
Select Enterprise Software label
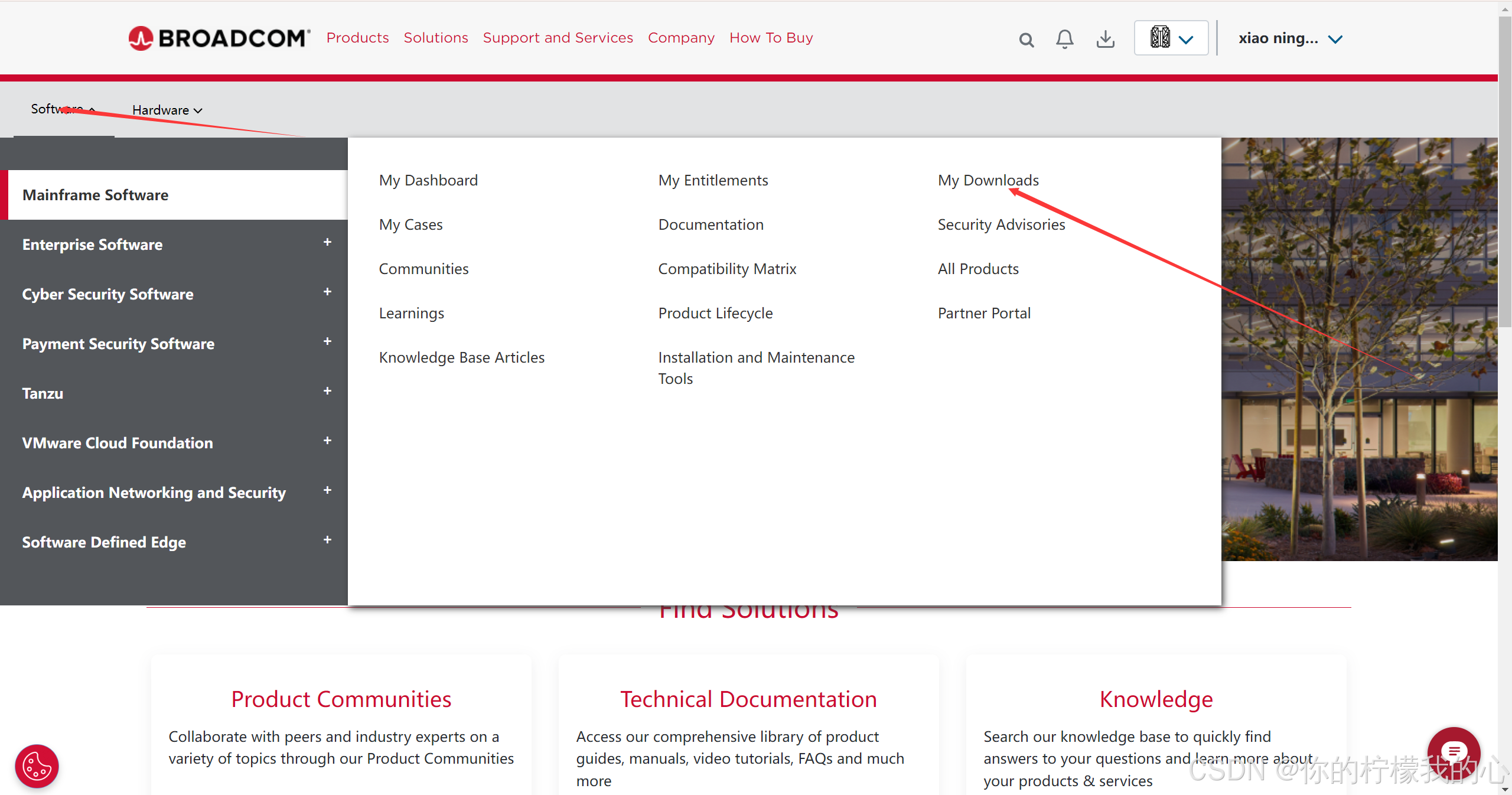92,245
